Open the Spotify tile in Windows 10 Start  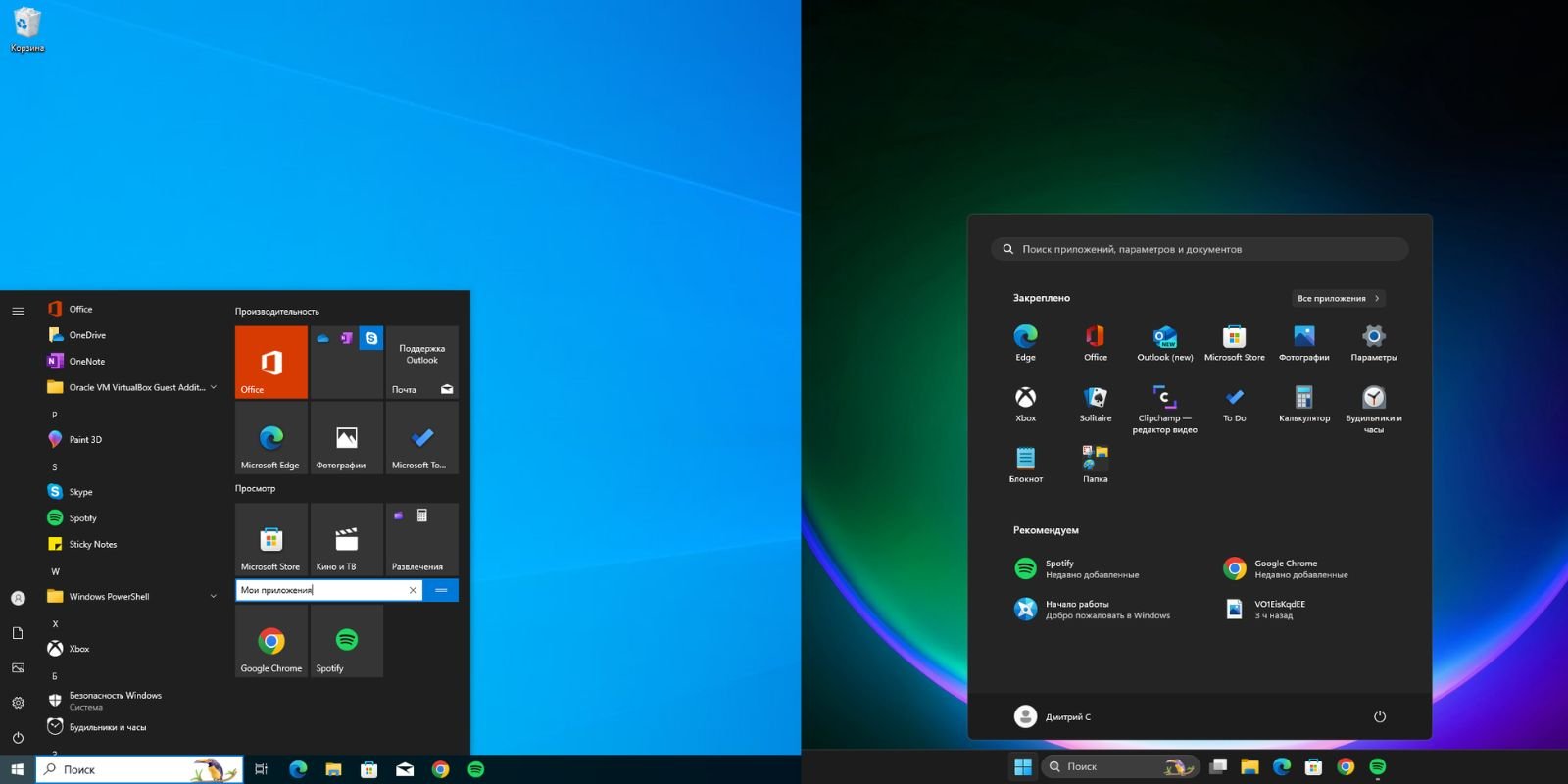point(347,641)
